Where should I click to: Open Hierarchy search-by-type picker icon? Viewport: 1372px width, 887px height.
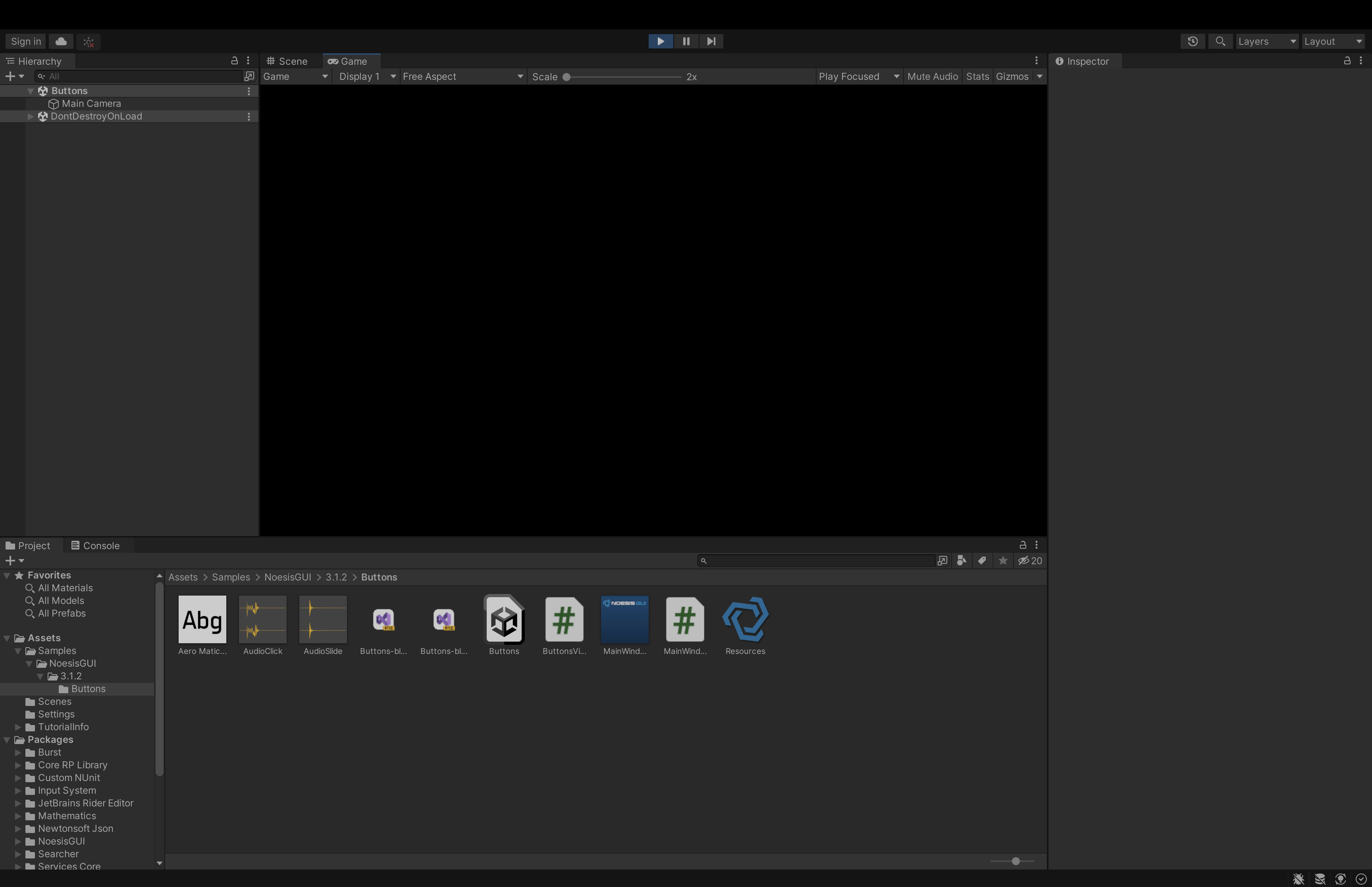click(x=249, y=76)
